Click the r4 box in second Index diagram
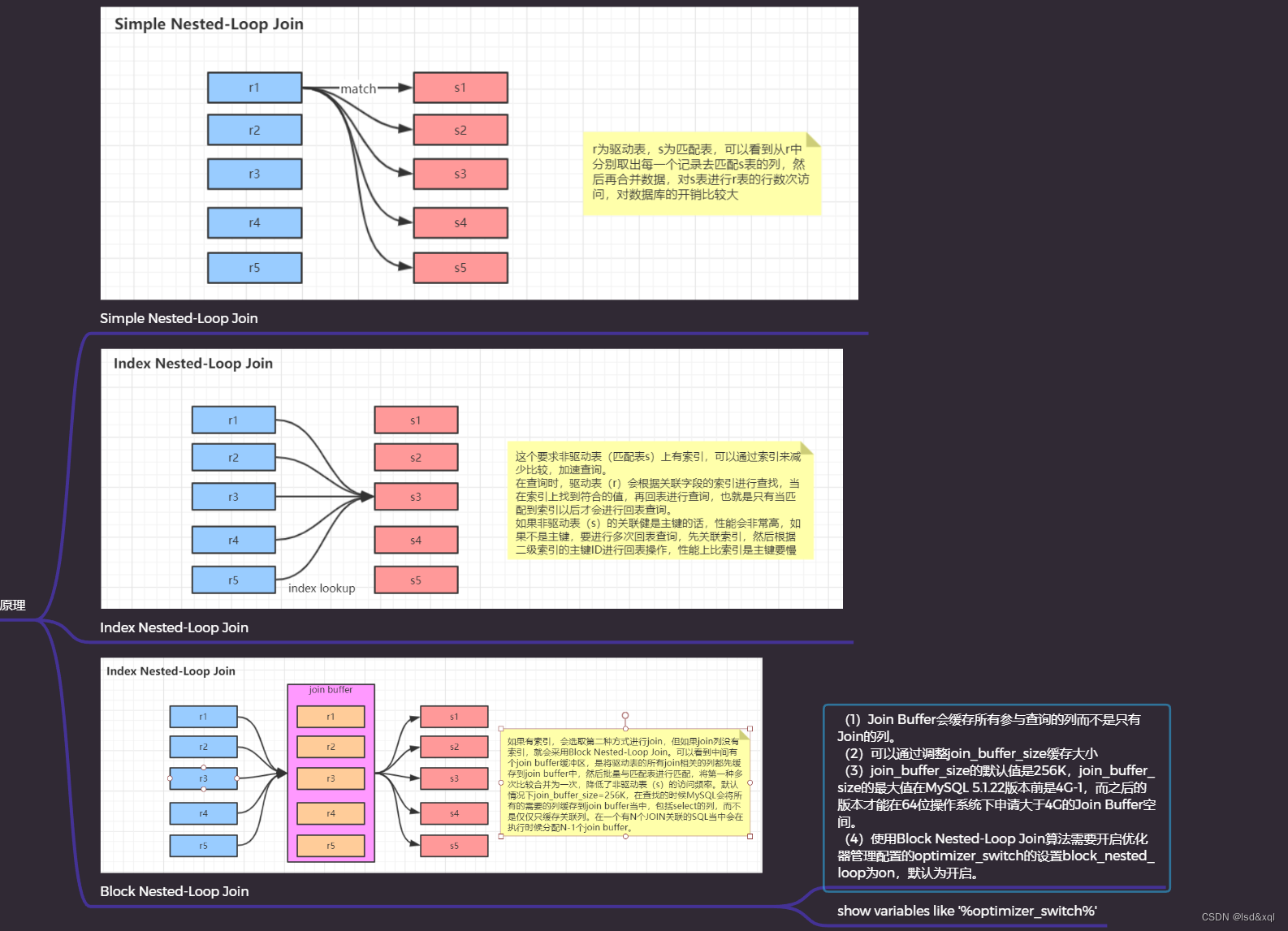 (234, 540)
